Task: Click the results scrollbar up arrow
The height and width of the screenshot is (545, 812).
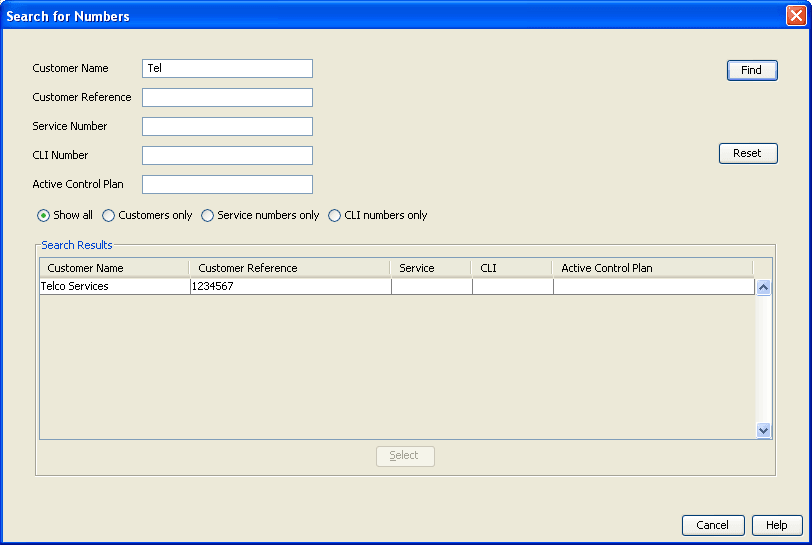Action: click(x=763, y=288)
